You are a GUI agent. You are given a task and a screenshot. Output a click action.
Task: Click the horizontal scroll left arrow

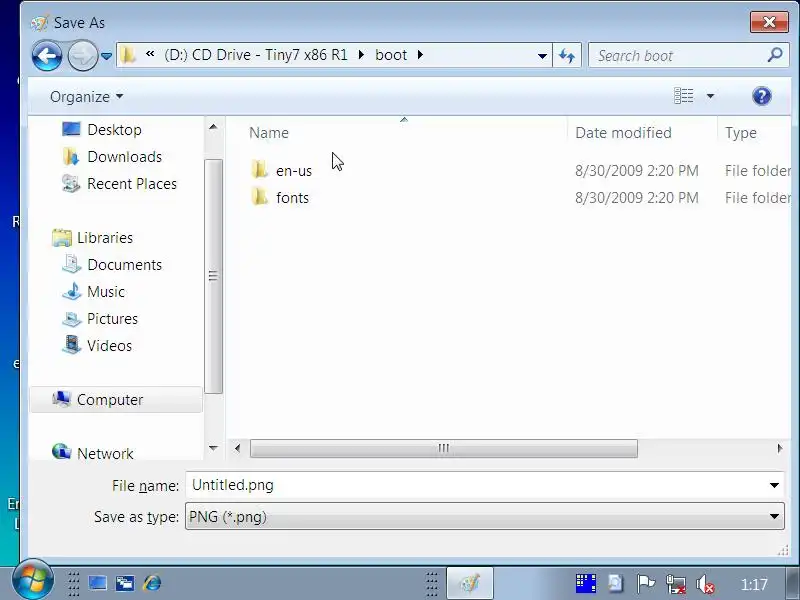(x=238, y=448)
